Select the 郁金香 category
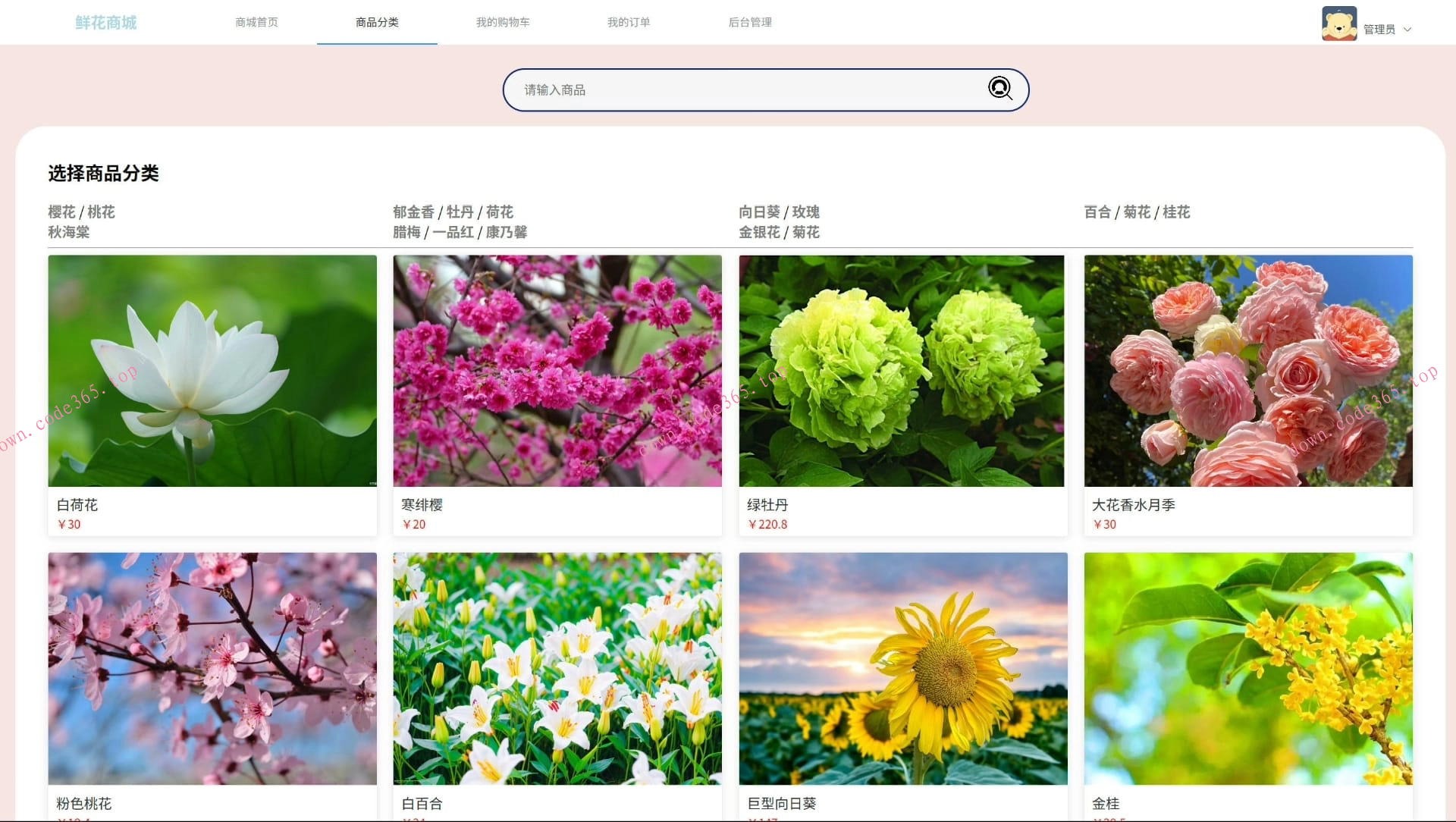 coord(413,212)
